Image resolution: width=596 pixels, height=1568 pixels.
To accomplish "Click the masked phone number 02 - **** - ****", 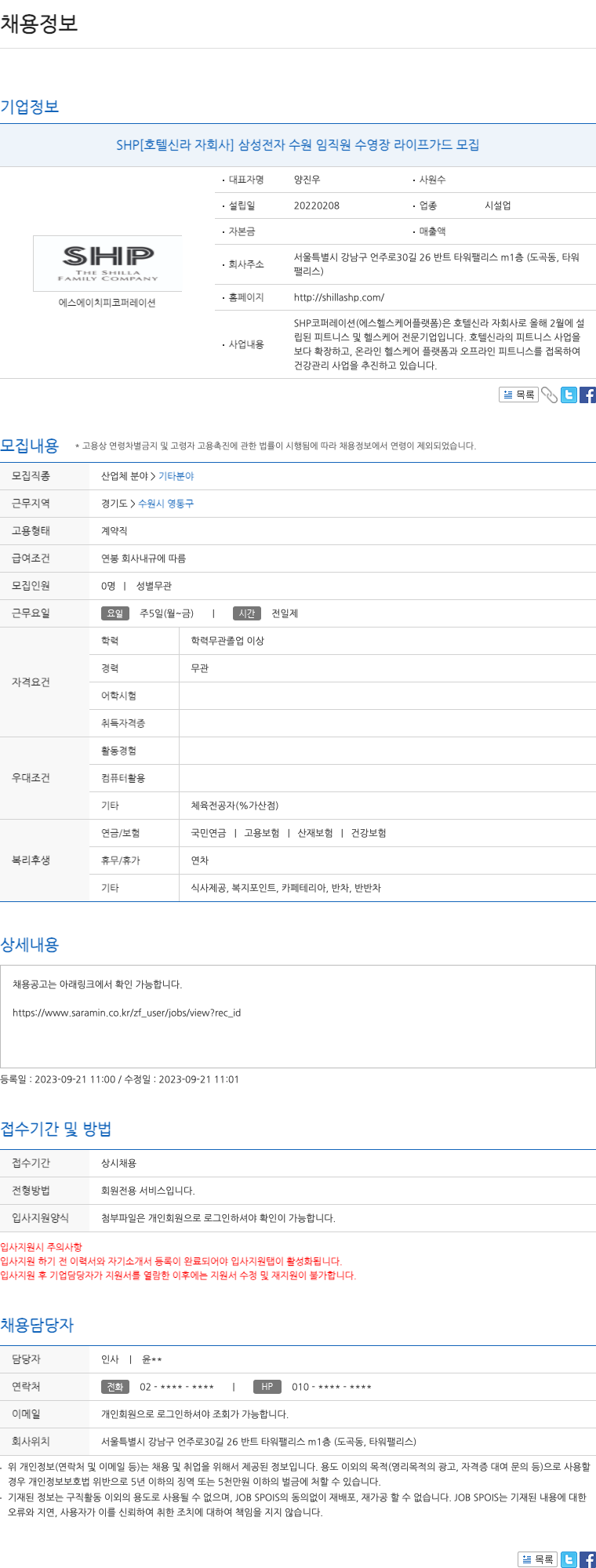I will [x=176, y=1387].
